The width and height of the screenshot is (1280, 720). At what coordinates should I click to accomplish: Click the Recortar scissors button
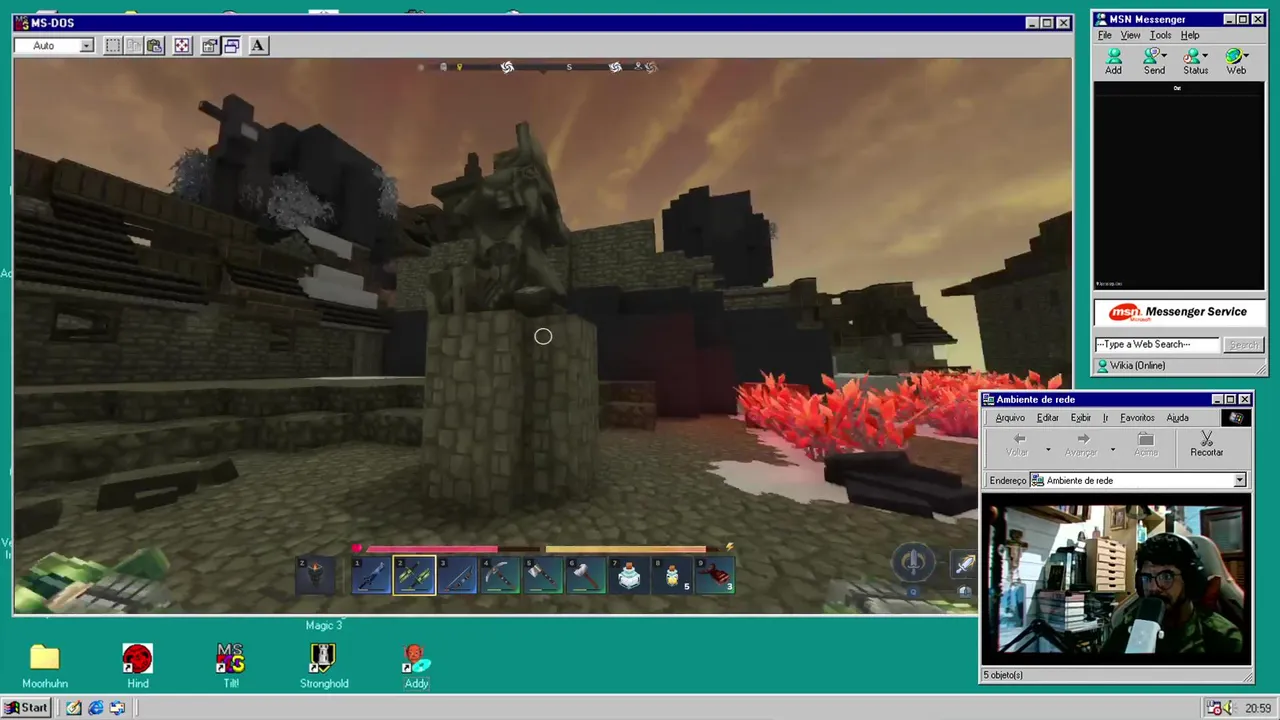tap(1206, 445)
